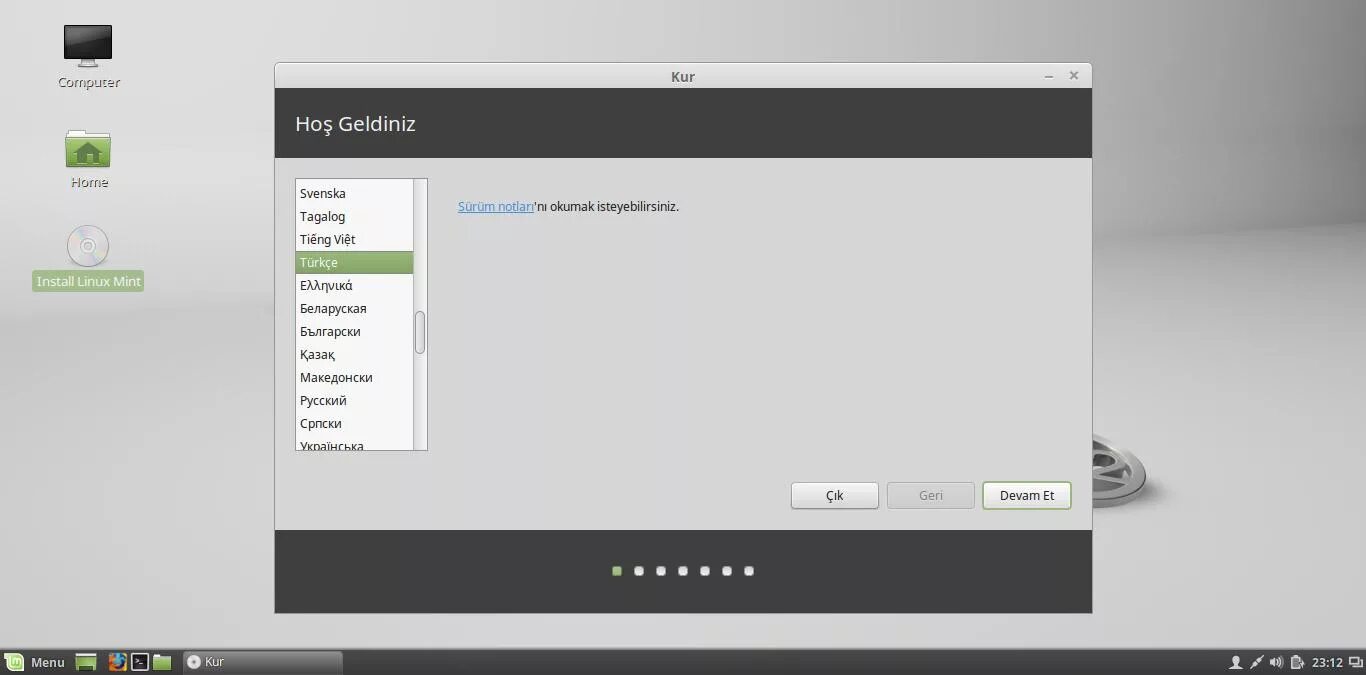Viewport: 1366px width, 675px height.
Task: Select the Install Linux Mint disc icon
Action: pyautogui.click(x=88, y=246)
